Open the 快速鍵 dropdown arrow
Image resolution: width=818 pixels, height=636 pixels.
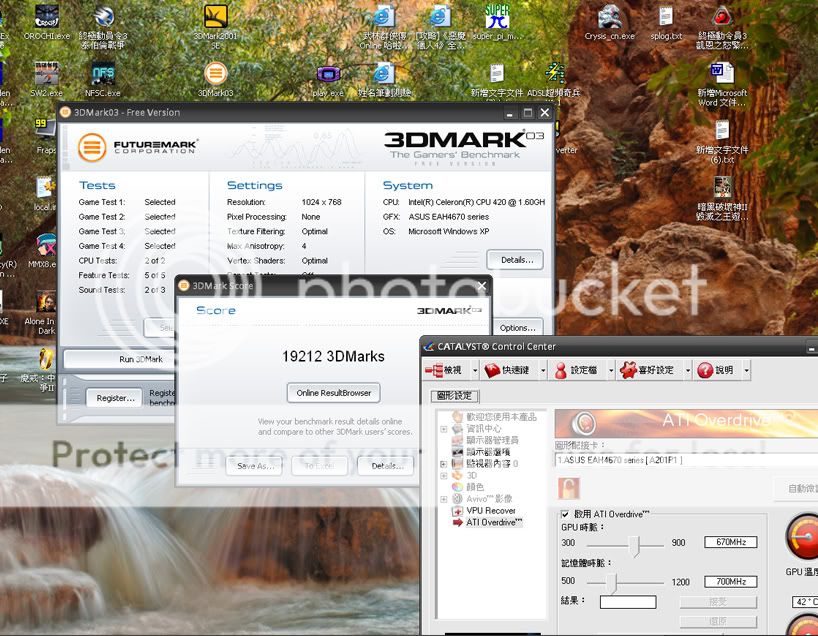543,370
